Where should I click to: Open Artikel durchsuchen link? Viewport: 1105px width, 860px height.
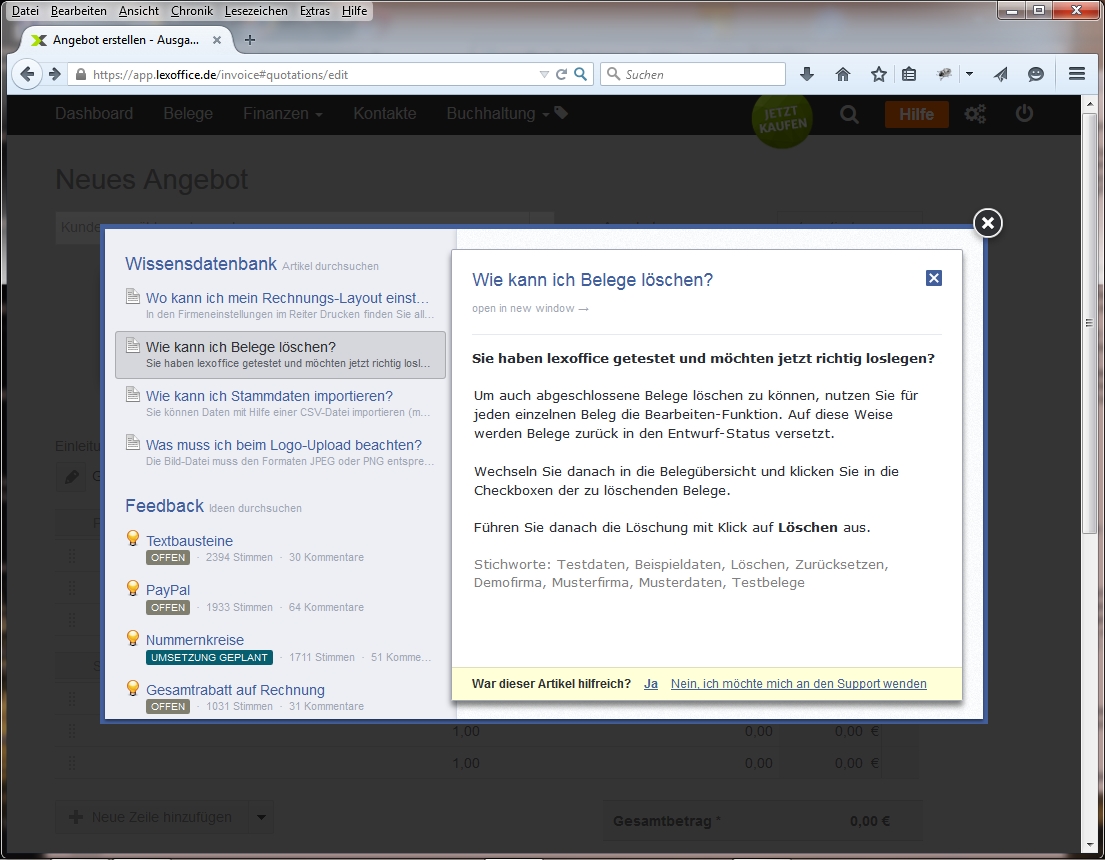coord(331,266)
